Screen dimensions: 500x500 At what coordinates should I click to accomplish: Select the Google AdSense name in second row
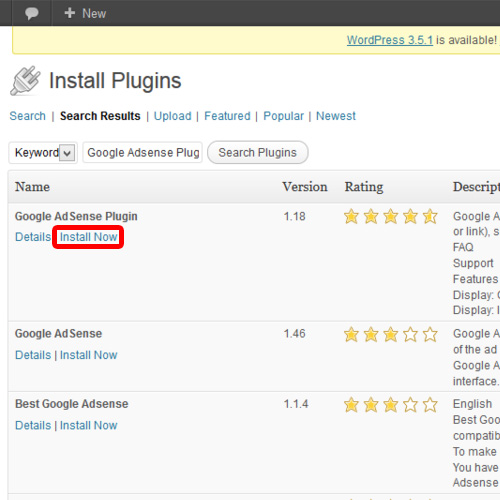click(58, 334)
